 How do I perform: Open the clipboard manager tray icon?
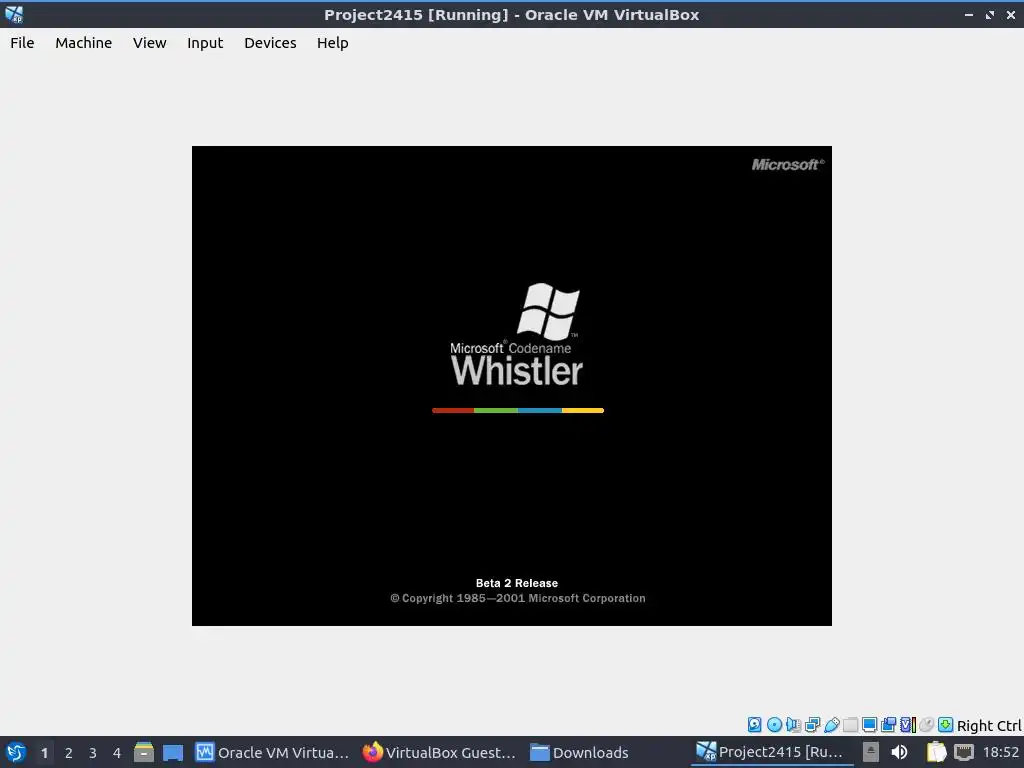[x=936, y=752]
